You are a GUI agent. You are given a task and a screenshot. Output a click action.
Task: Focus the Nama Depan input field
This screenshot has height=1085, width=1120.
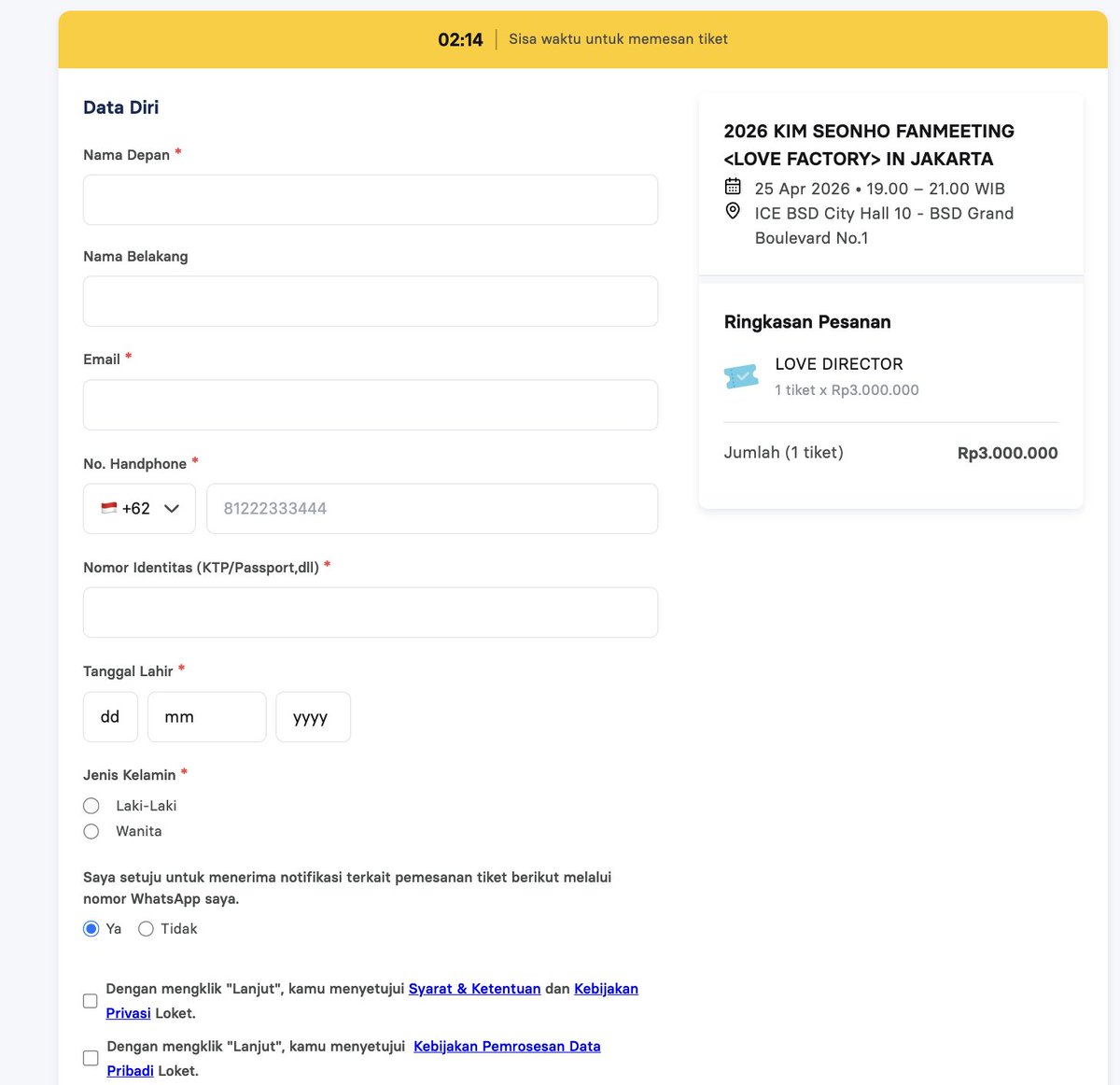[371, 200]
